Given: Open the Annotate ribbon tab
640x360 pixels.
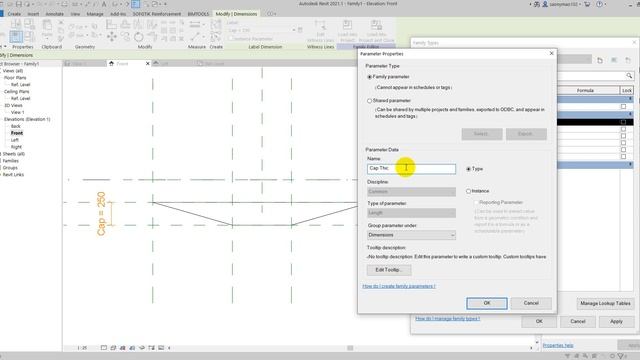Looking at the screenshot, I should (x=54, y=14).
